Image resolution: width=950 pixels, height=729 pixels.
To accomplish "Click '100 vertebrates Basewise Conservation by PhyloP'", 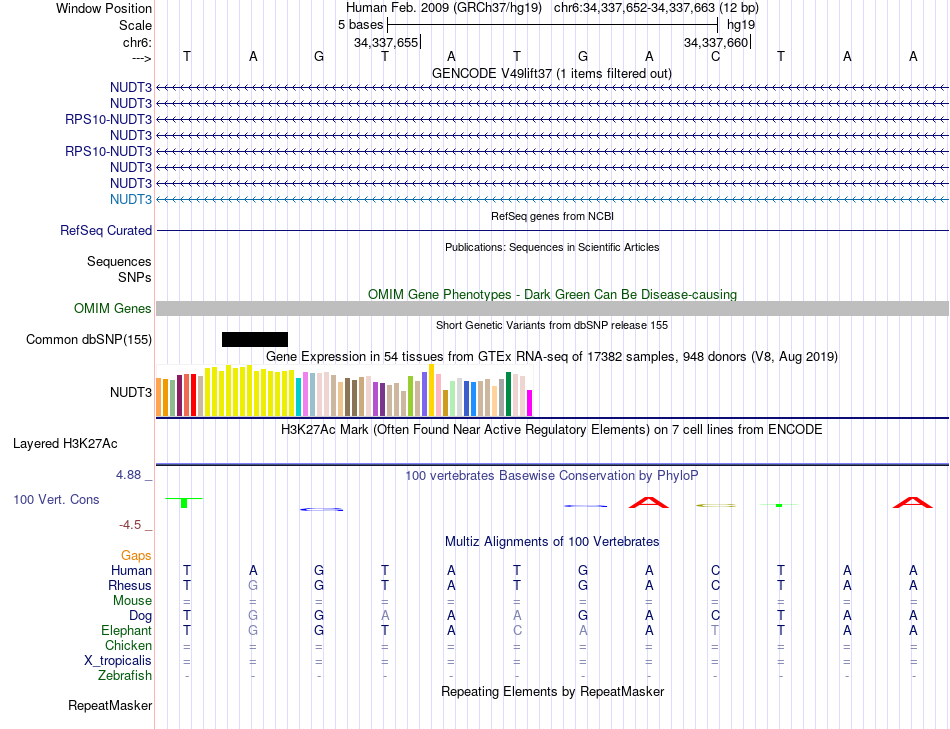I will (x=552, y=476).
